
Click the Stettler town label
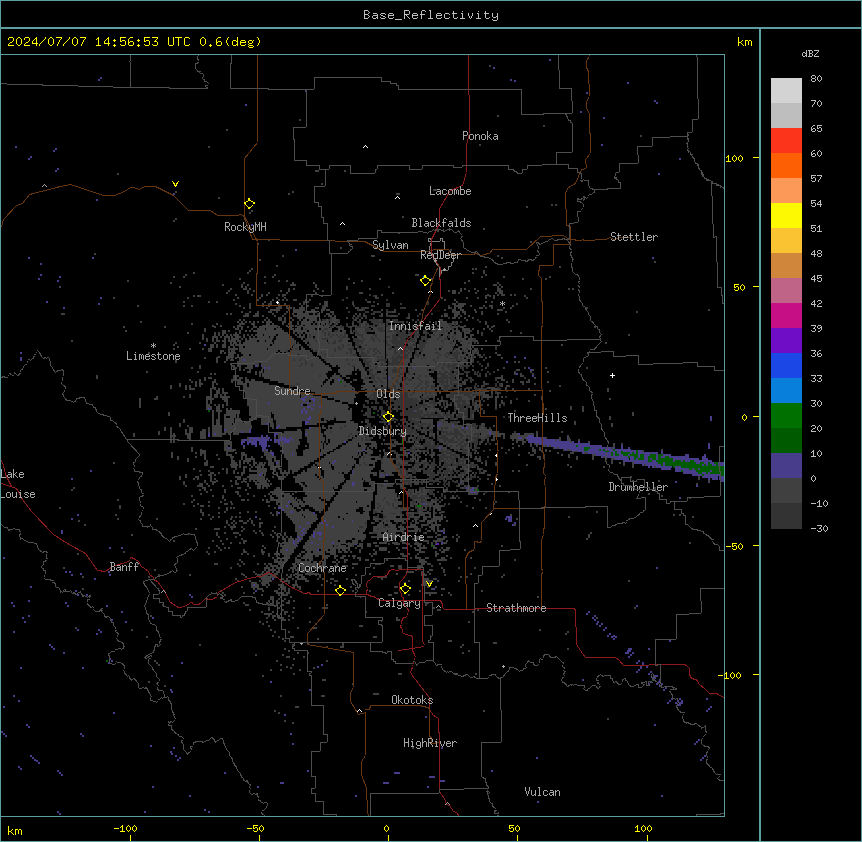click(x=634, y=237)
